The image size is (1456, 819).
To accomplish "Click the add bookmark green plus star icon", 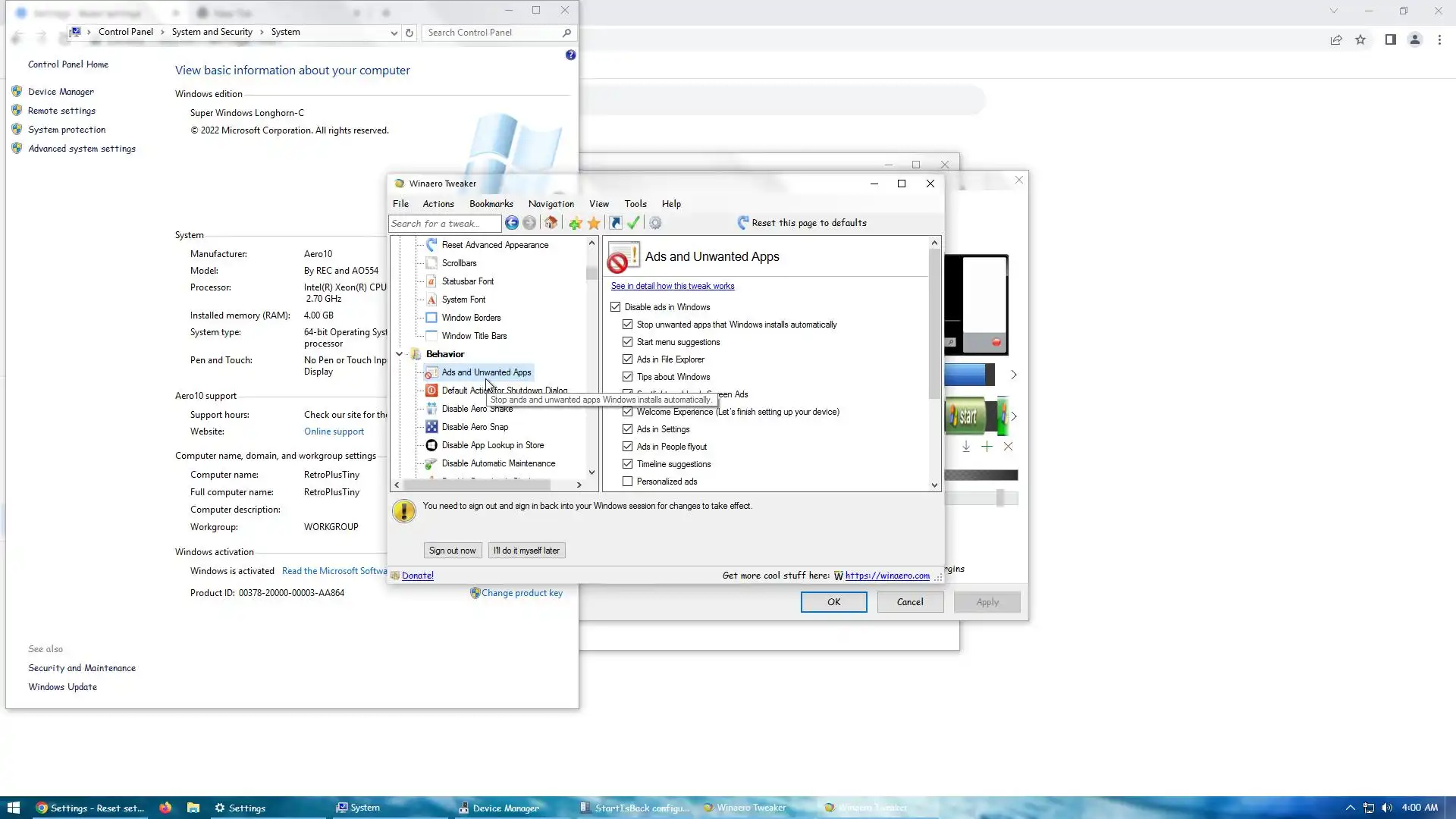I will coord(575,223).
